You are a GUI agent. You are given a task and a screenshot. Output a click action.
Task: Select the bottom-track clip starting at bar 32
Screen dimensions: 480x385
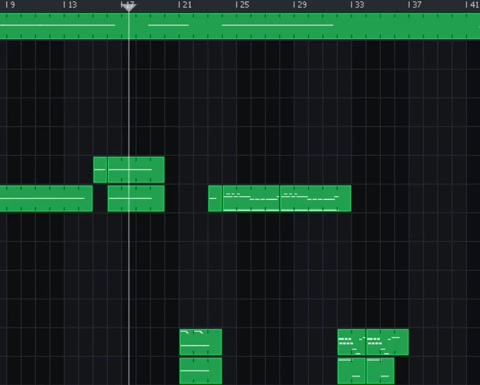352,371
